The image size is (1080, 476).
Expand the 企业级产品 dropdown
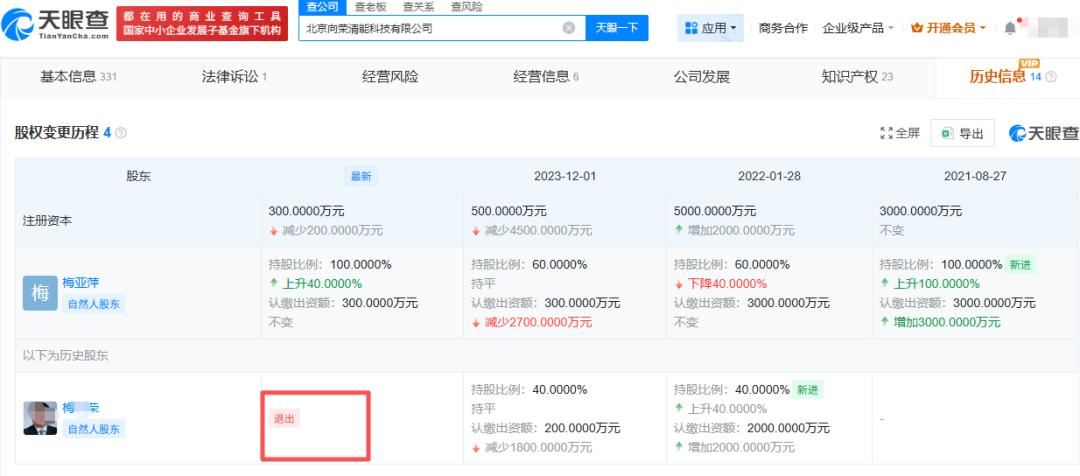[x=858, y=28]
